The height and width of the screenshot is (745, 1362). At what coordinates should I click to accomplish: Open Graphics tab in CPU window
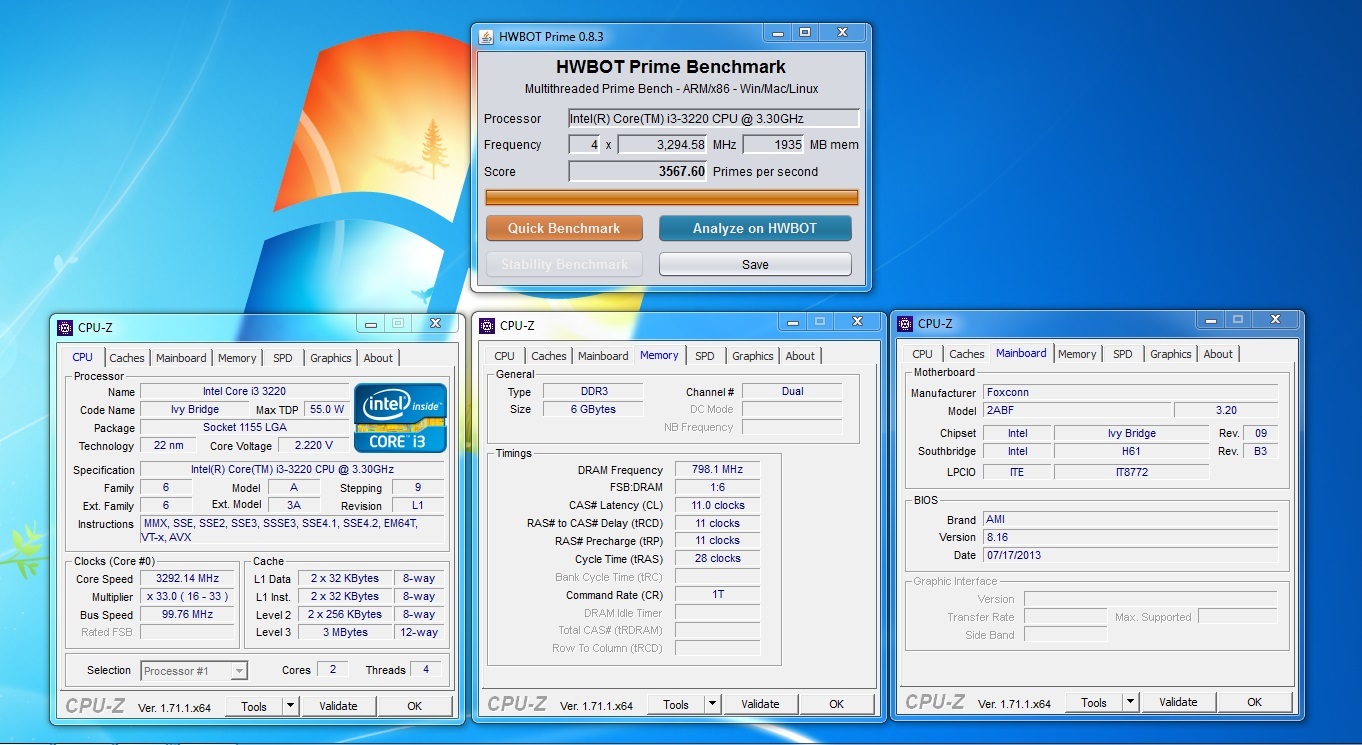pyautogui.click(x=331, y=358)
